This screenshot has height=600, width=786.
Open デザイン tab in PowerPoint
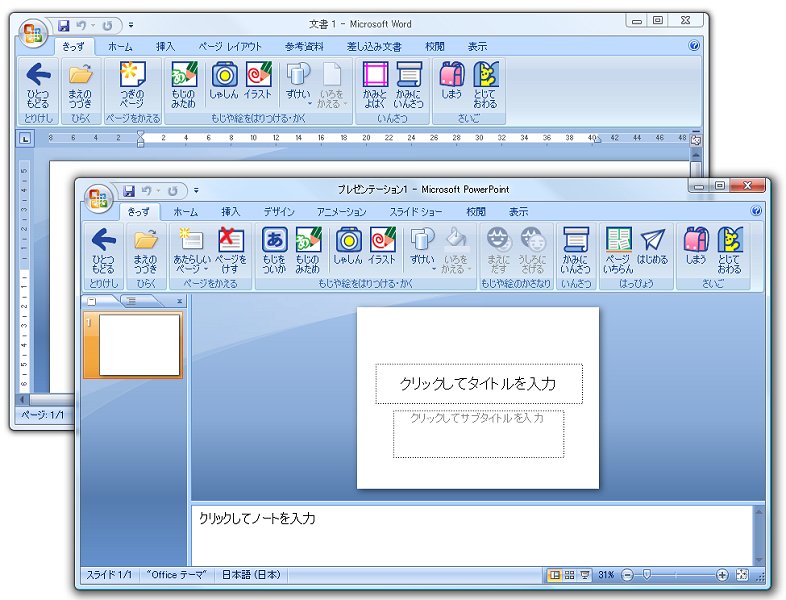click(279, 212)
